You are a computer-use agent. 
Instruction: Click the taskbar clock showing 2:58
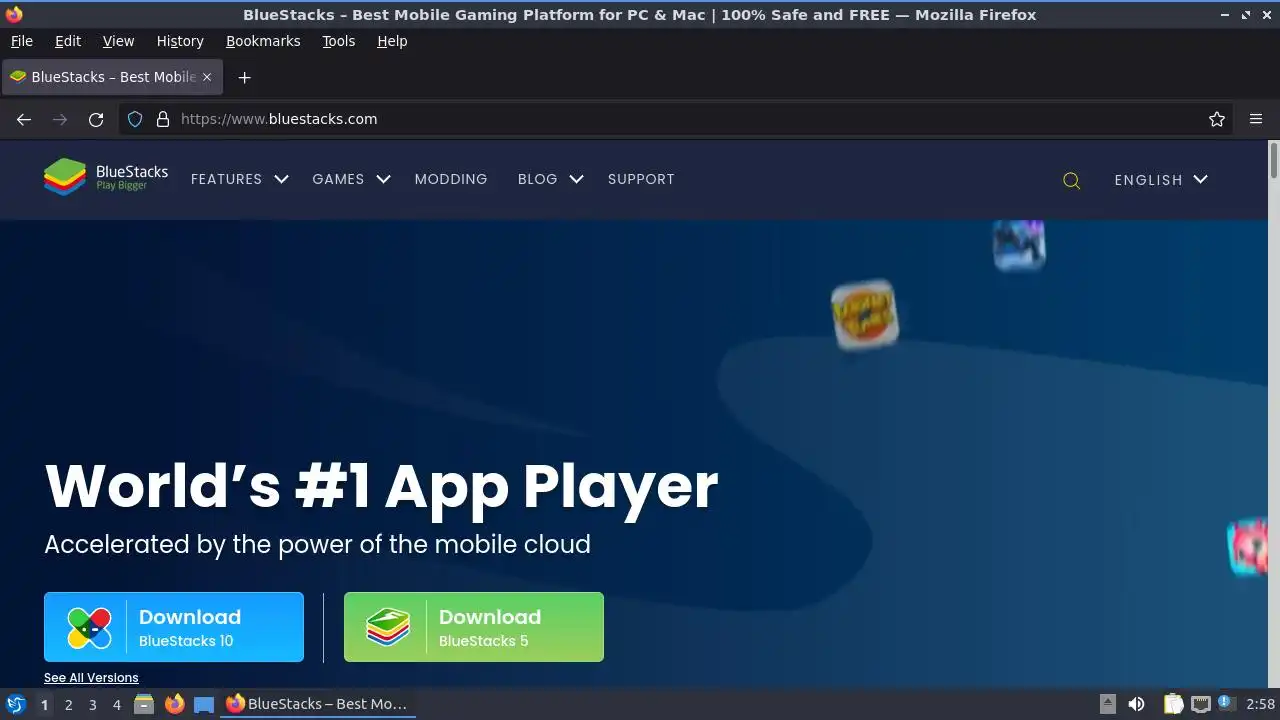[1260, 704]
